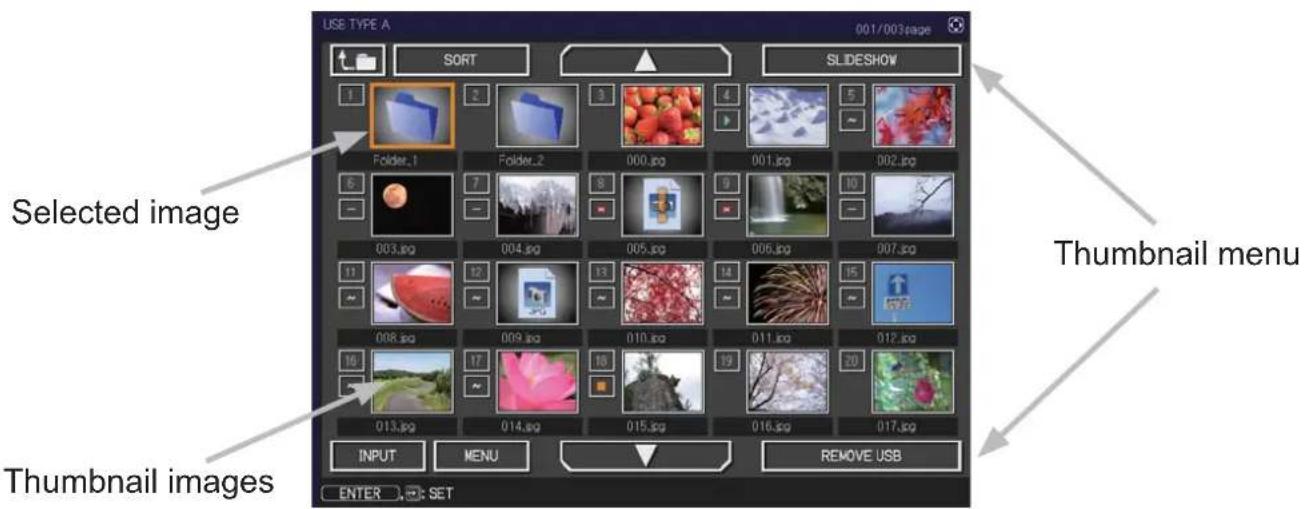Click the red icon beside 006.jpg thumbnail

[x=729, y=209]
